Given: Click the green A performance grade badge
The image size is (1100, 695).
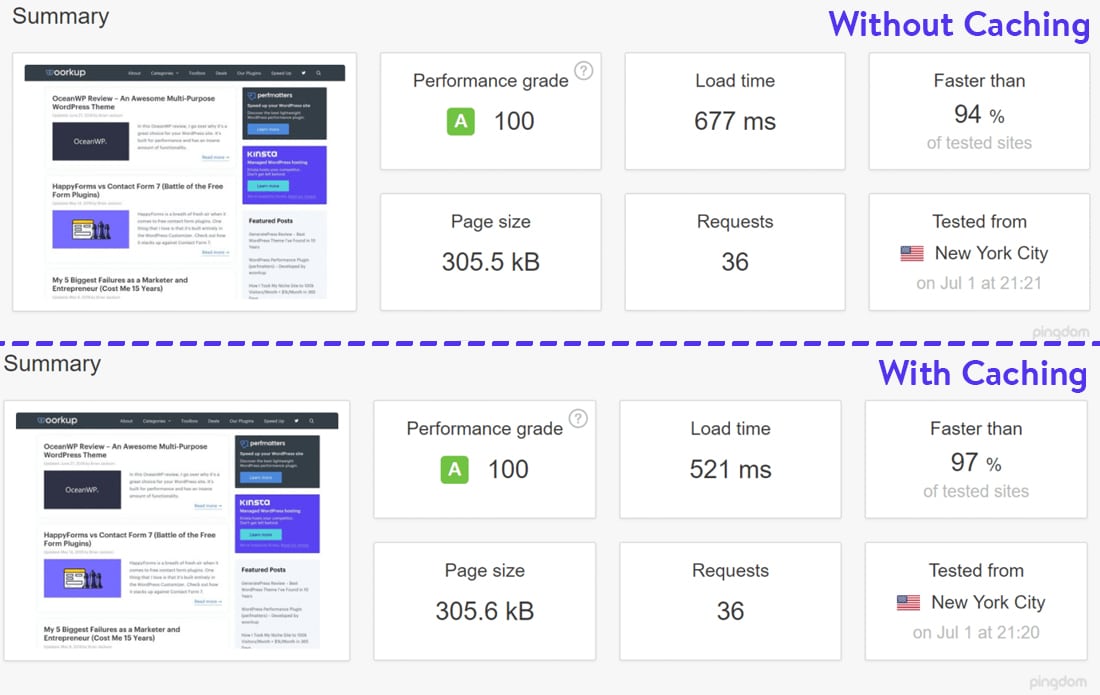Looking at the screenshot, I should click(460, 121).
